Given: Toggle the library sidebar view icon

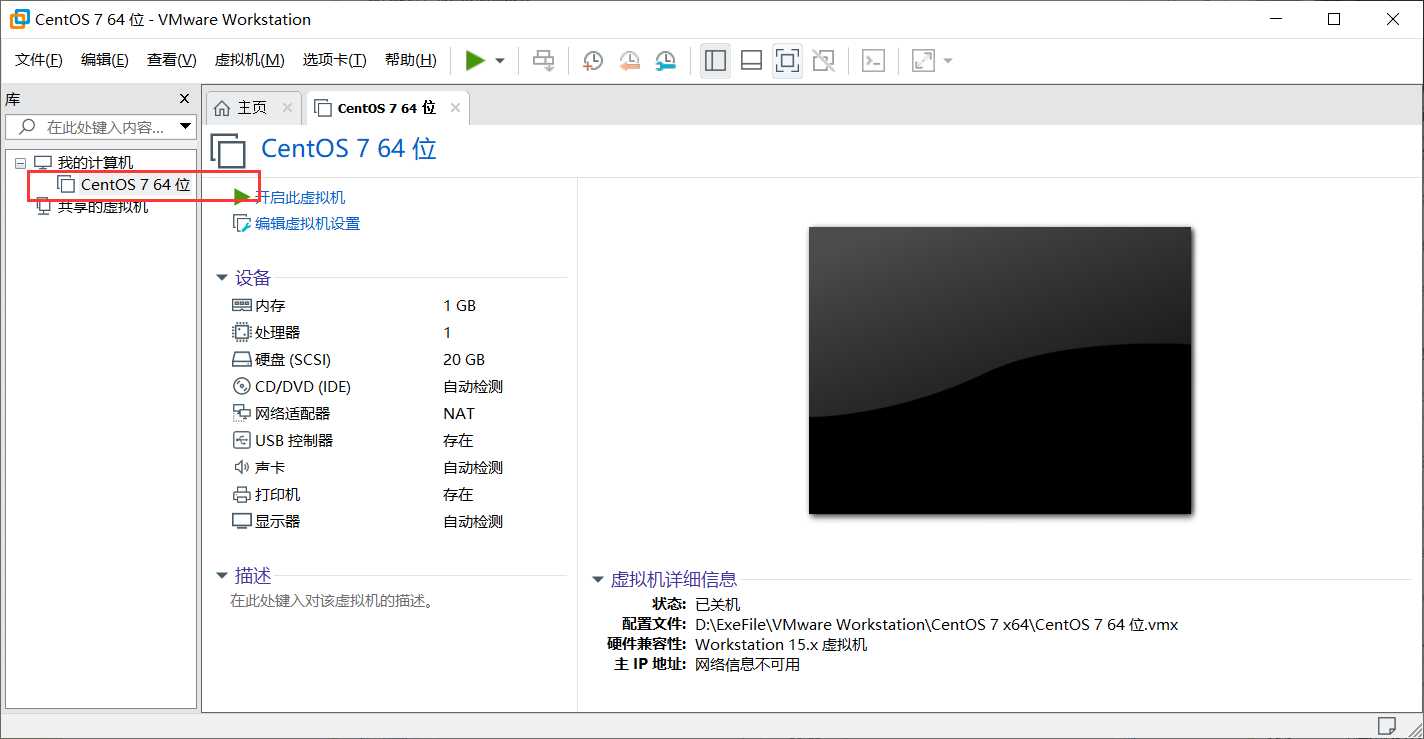Looking at the screenshot, I should click(x=715, y=61).
